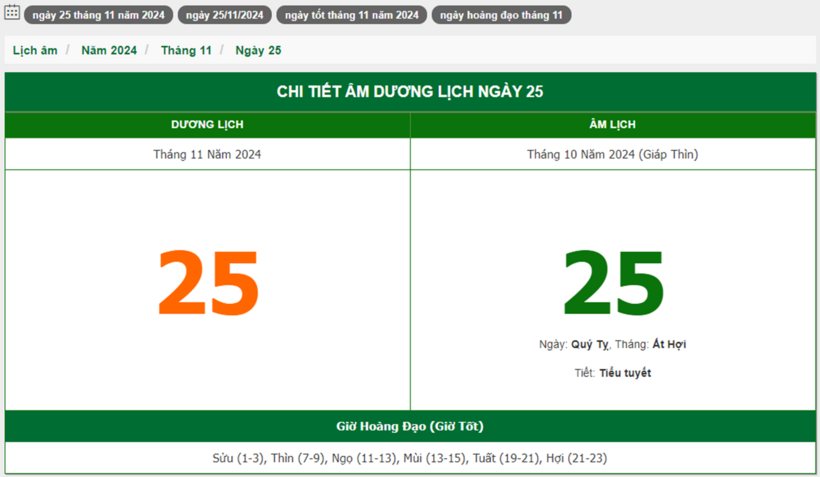Select the 'ÂM LỊCH' column header
The width and height of the screenshot is (820, 477).
(x=613, y=125)
